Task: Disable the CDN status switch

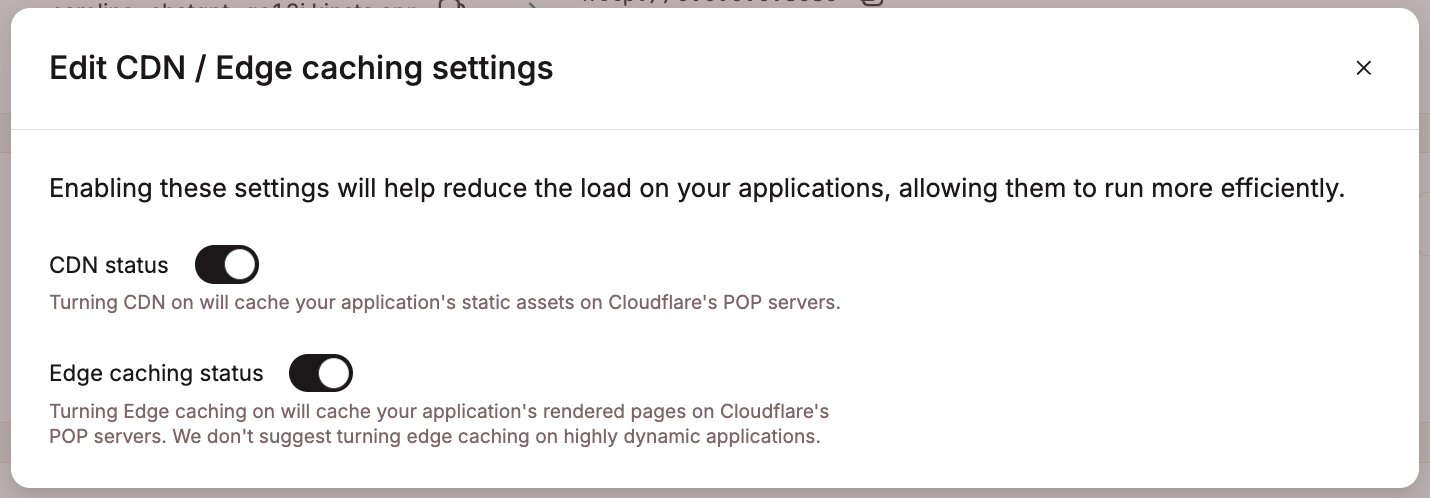Action: [227, 265]
